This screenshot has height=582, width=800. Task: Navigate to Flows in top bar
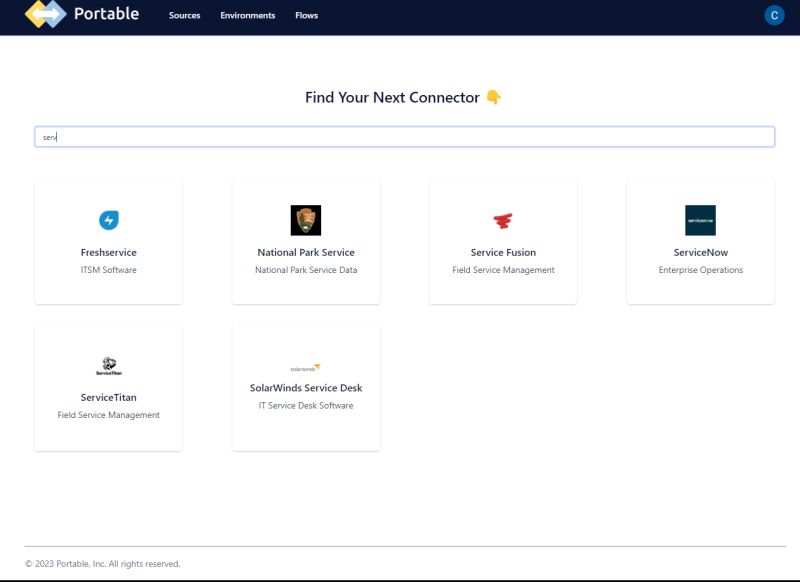[306, 16]
